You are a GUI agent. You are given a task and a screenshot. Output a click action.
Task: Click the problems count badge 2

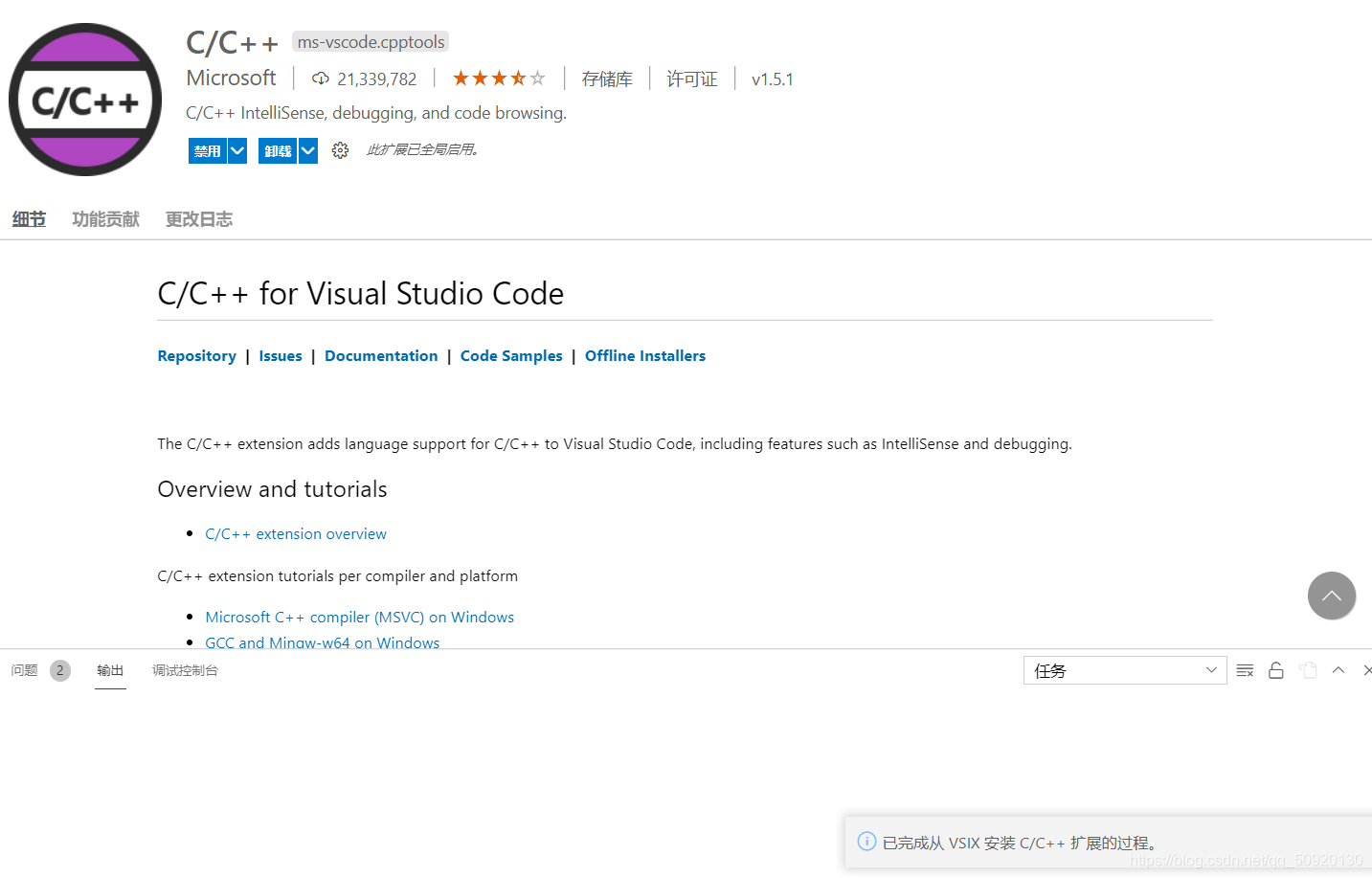(x=60, y=670)
